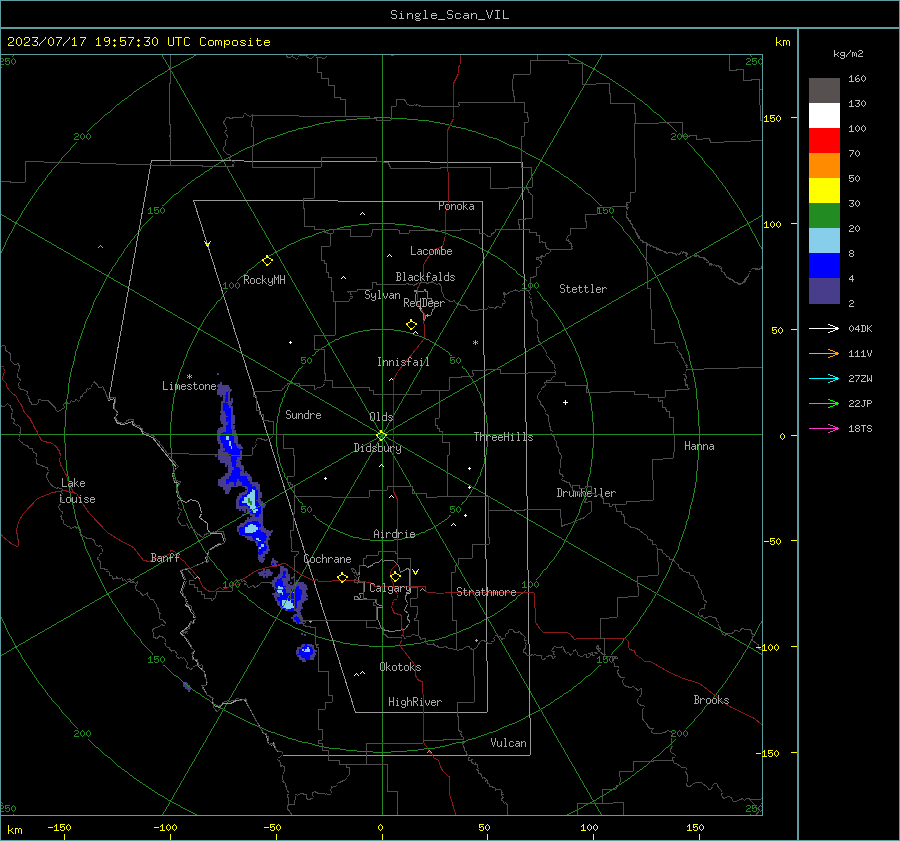The width and height of the screenshot is (900, 841).
Task: Click the Limestone location label
Action: pos(189,386)
